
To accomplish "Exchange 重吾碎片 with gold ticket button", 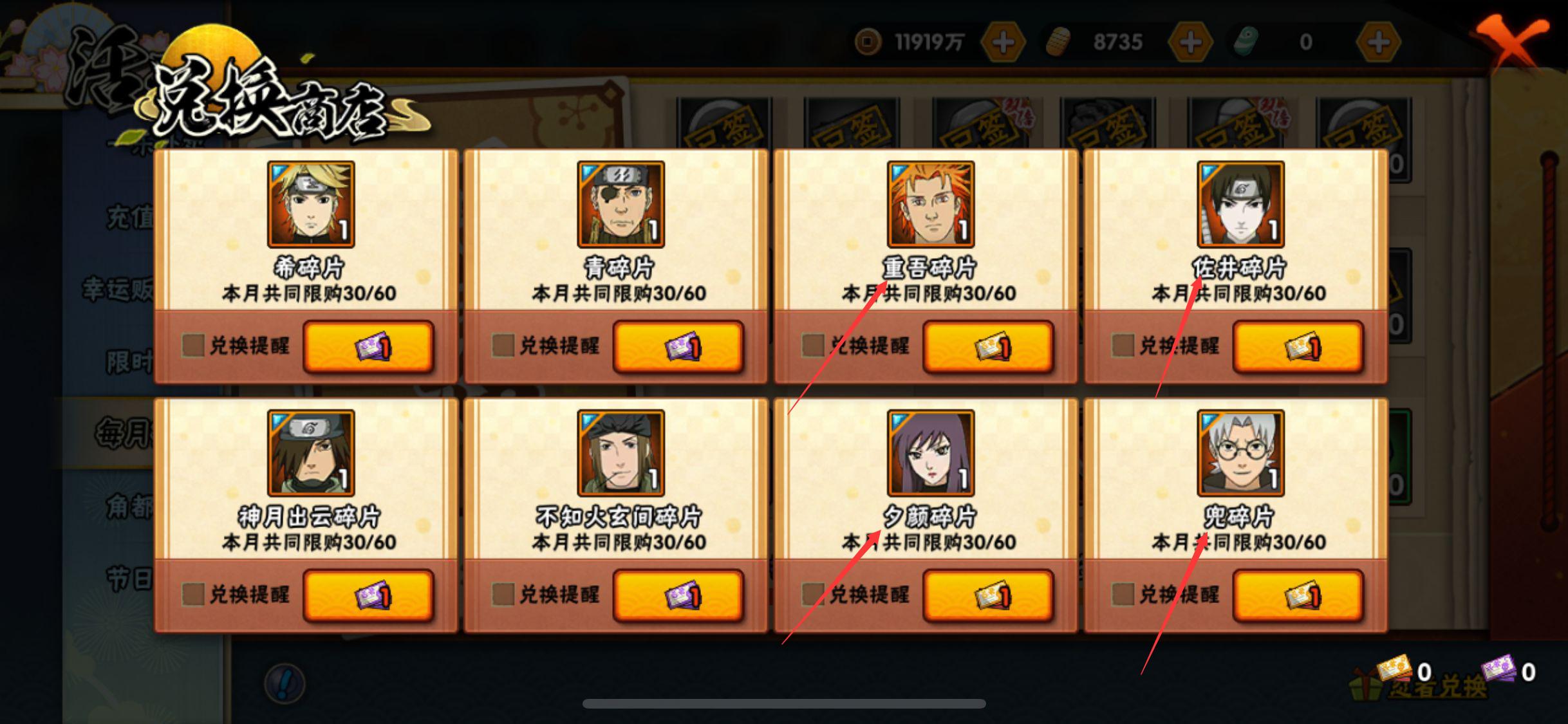I will point(988,348).
